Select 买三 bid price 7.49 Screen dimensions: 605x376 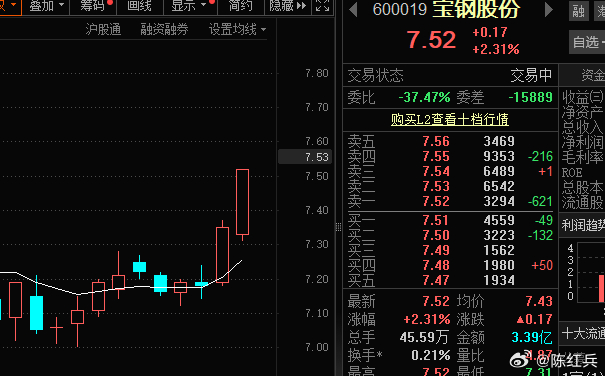point(436,251)
